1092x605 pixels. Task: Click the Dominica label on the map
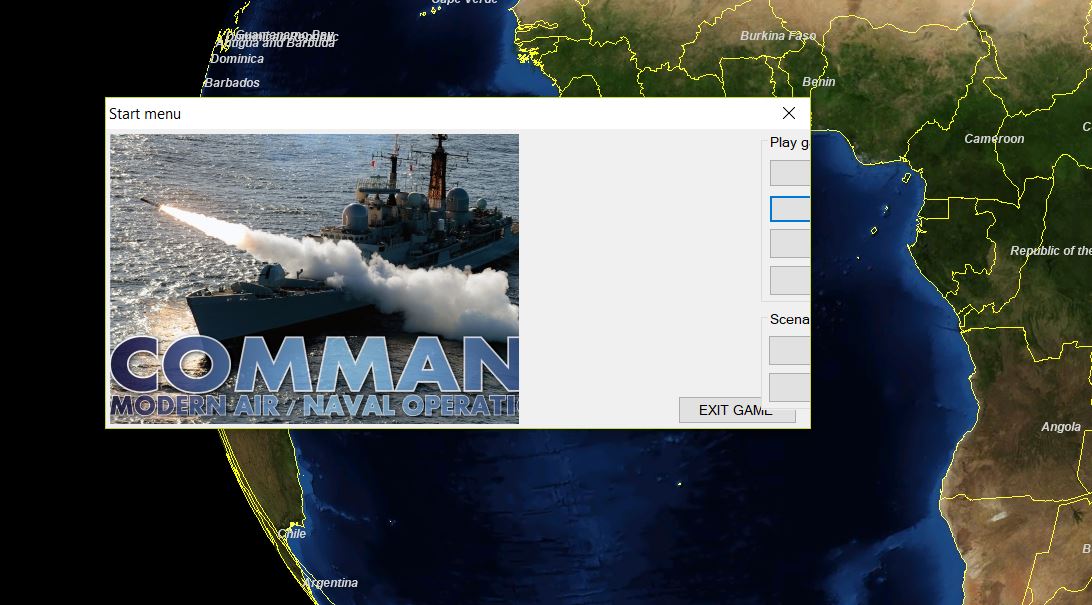tap(237, 58)
